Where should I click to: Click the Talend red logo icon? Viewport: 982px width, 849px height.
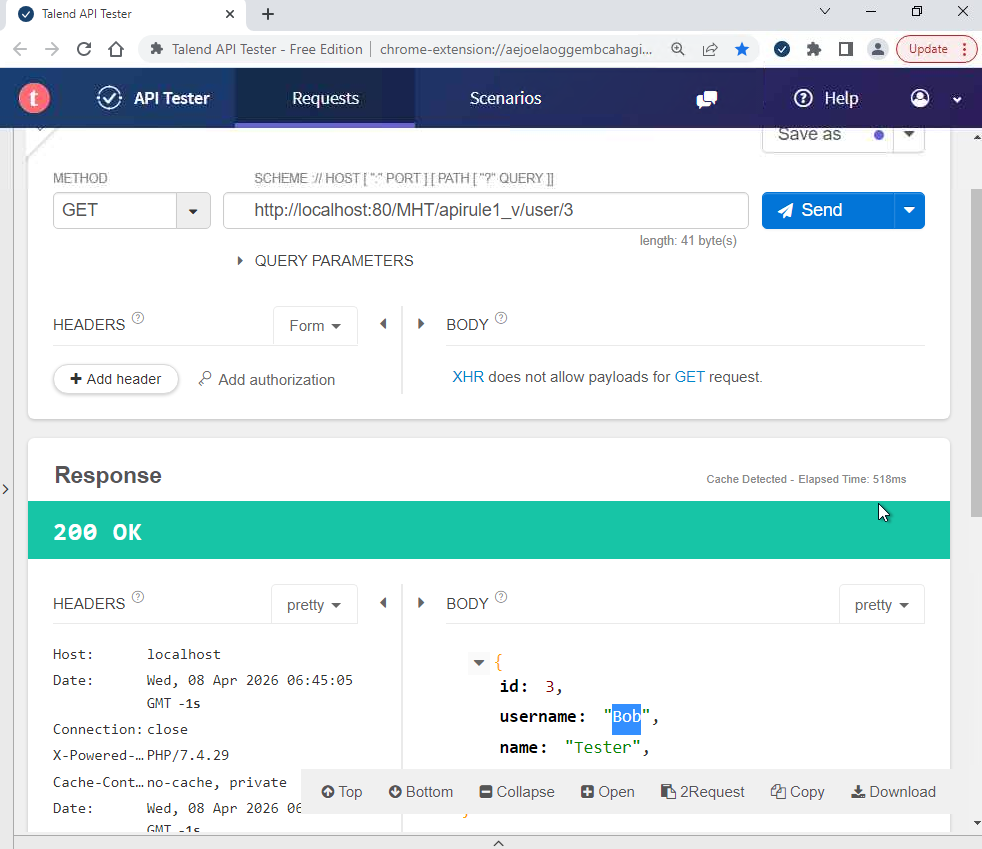(34, 98)
